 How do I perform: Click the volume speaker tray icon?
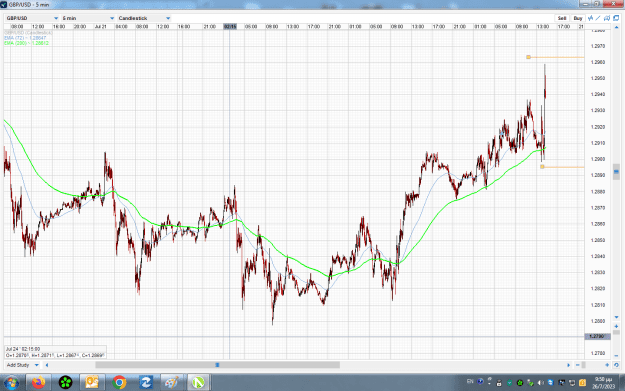[541, 383]
